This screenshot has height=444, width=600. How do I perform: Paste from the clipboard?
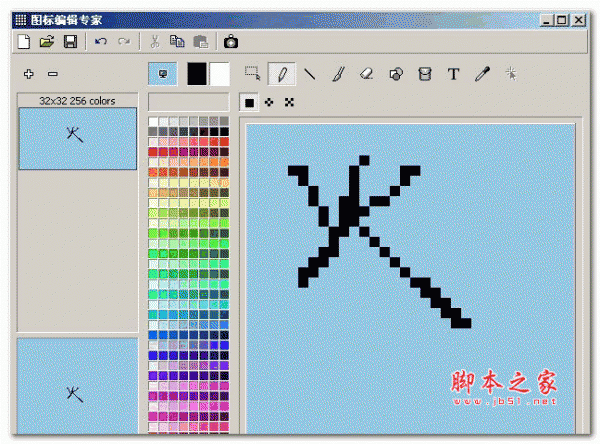(x=201, y=41)
